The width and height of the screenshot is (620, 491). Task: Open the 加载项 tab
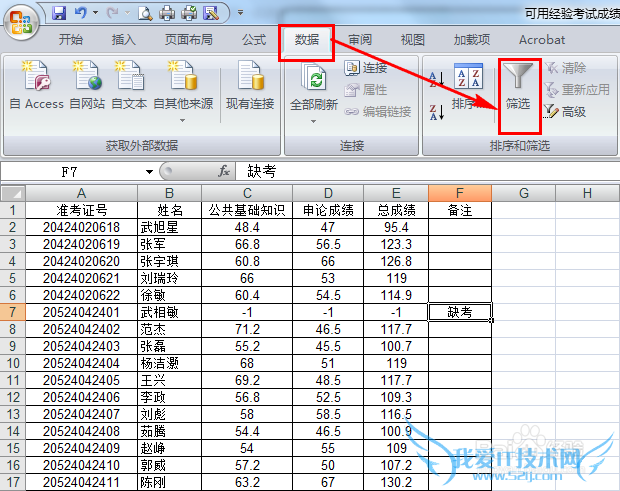(472, 40)
